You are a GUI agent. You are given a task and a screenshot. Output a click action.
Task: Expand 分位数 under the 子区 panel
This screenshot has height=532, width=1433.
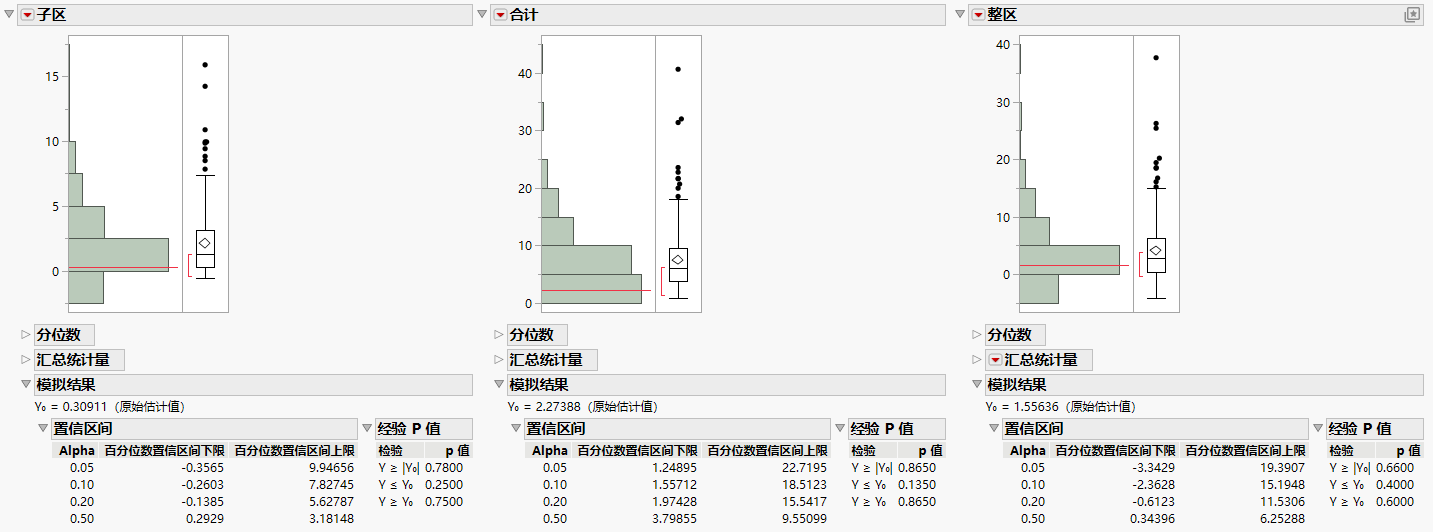(26, 335)
